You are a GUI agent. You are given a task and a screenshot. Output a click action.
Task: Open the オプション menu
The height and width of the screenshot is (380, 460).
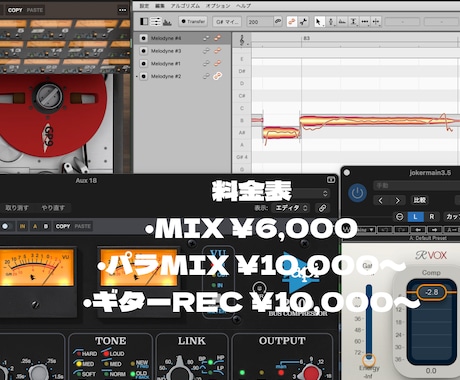218,6
